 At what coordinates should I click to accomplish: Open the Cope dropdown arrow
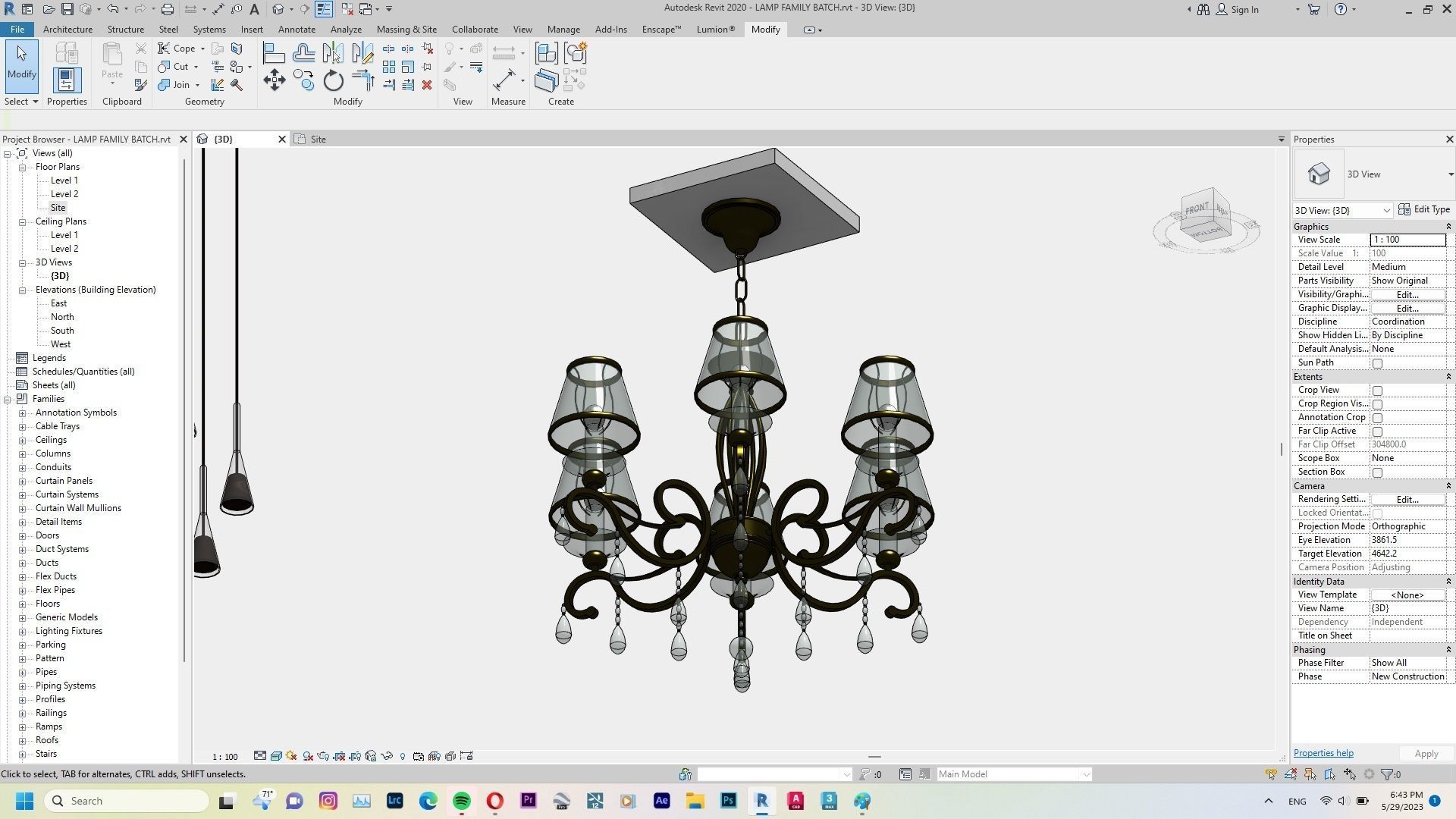pos(202,49)
